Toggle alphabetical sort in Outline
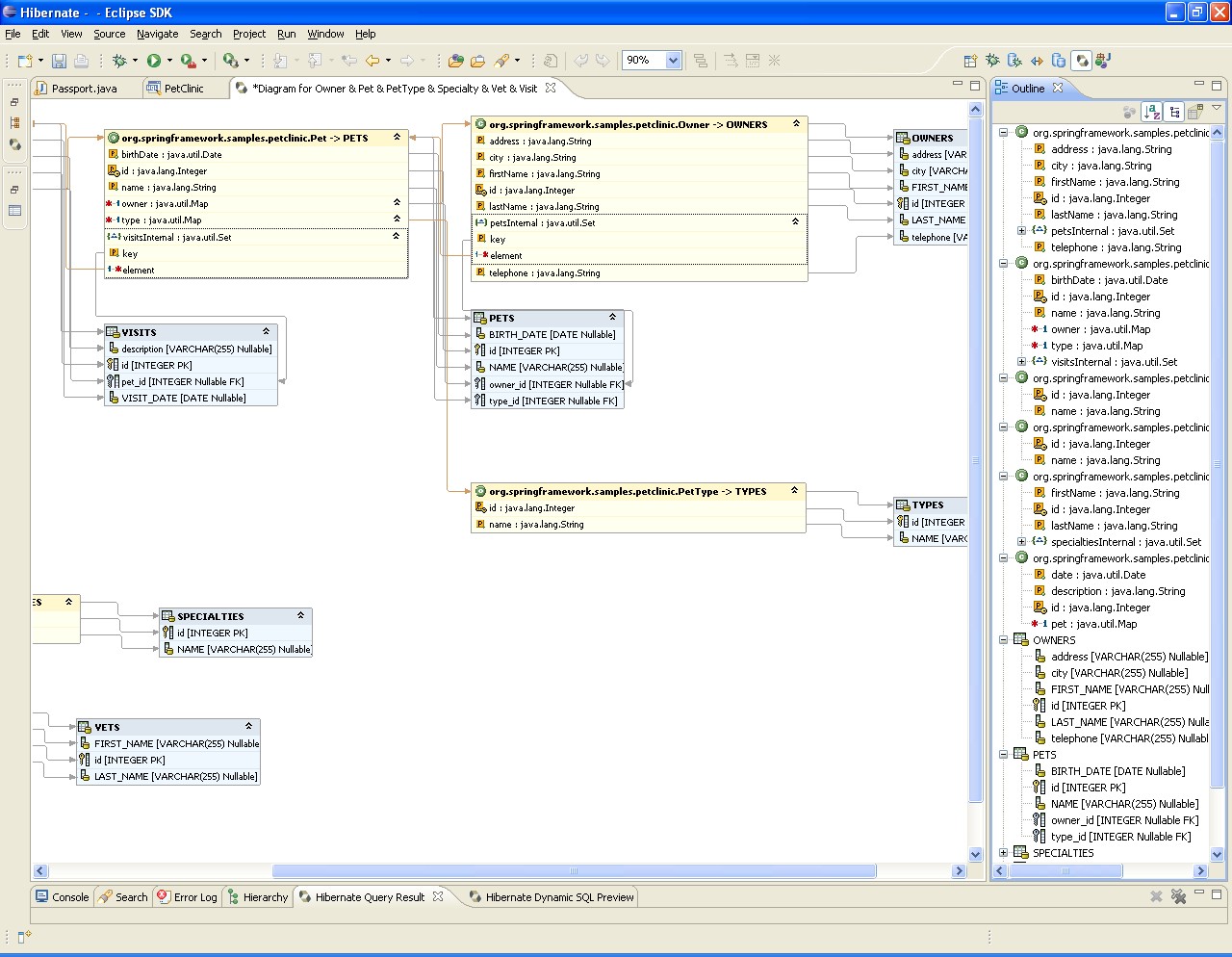The height and width of the screenshot is (957, 1232). point(1152,113)
